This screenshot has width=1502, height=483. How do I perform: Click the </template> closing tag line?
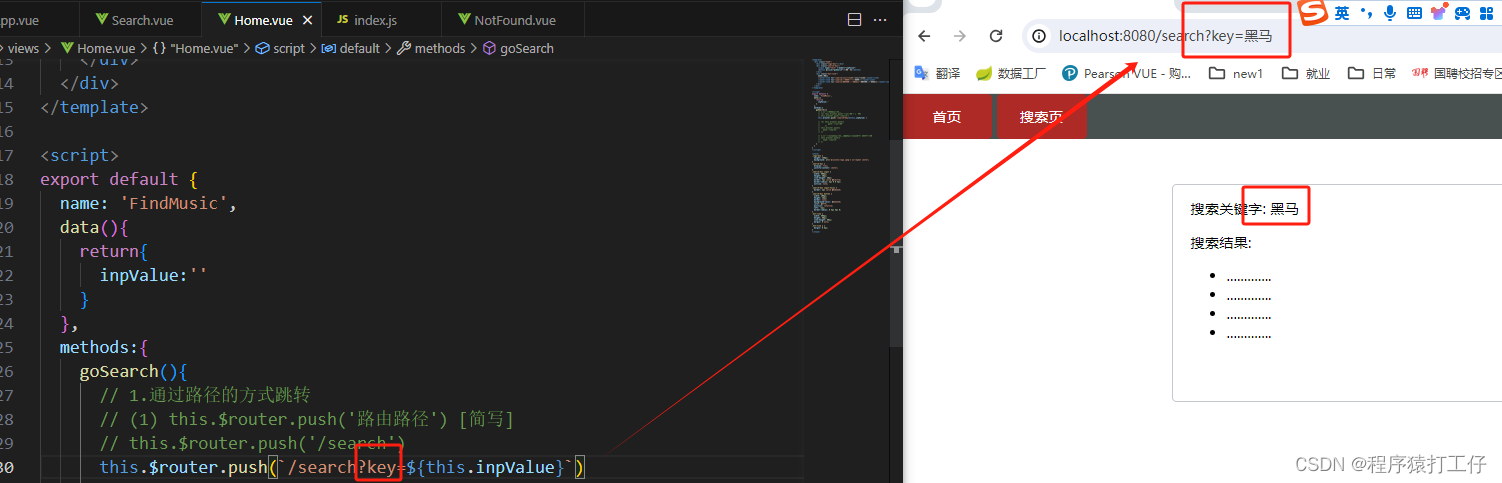(94, 107)
